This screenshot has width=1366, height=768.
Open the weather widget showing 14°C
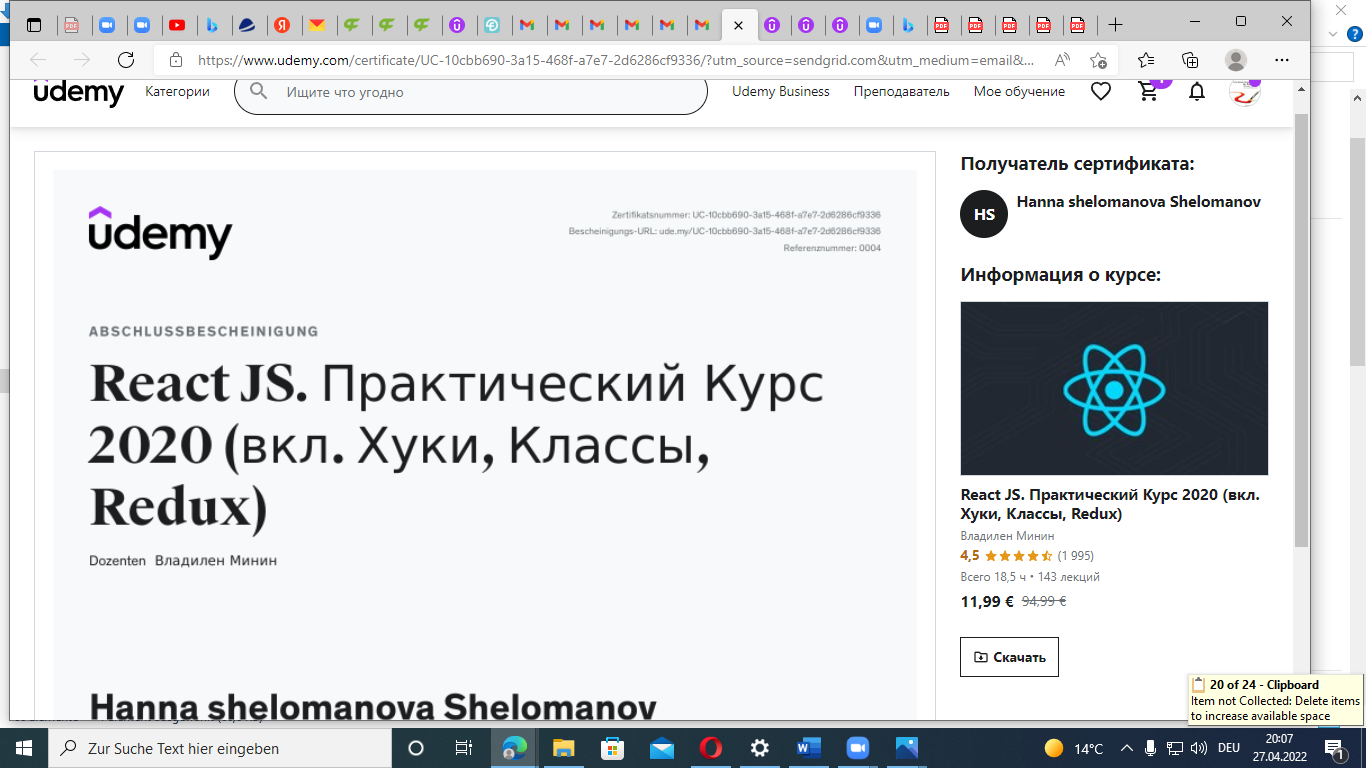pos(1073,748)
